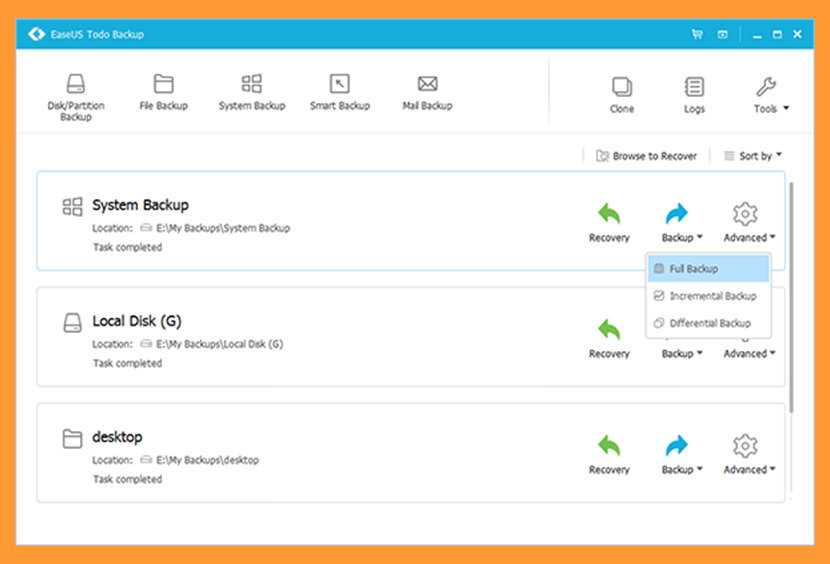The width and height of the screenshot is (830, 564).
Task: Click the vertical scrollbar of task list
Action: coord(792,300)
